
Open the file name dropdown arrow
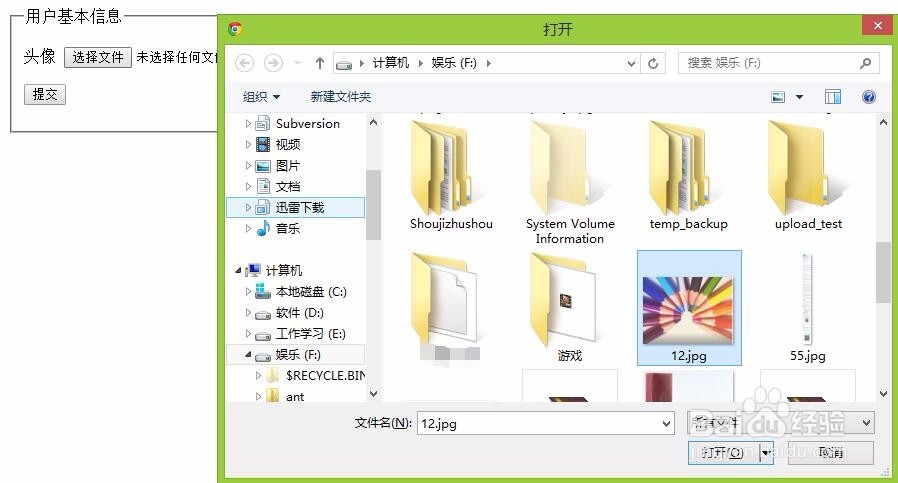coord(666,423)
